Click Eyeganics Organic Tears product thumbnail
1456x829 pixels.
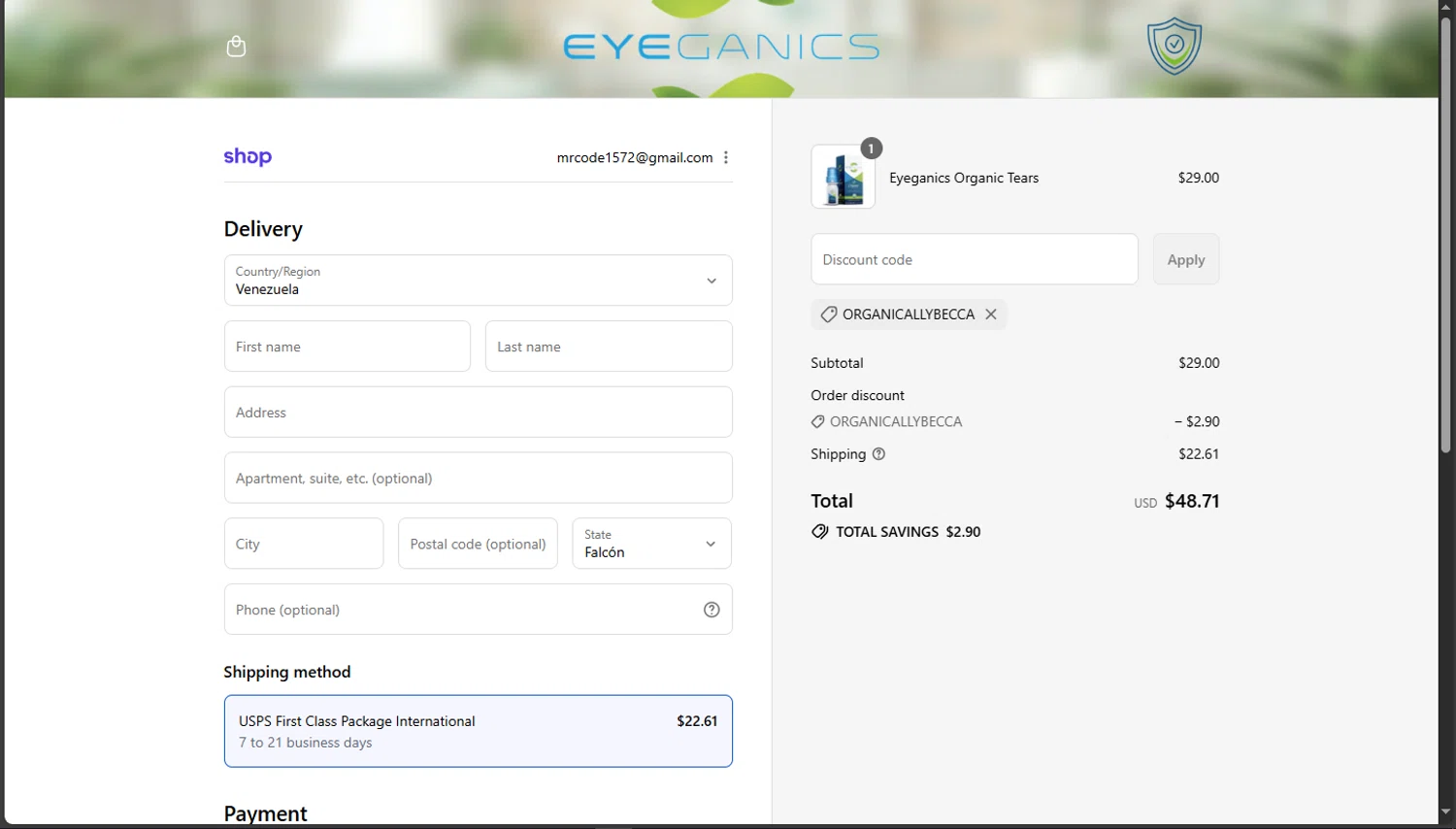point(843,177)
